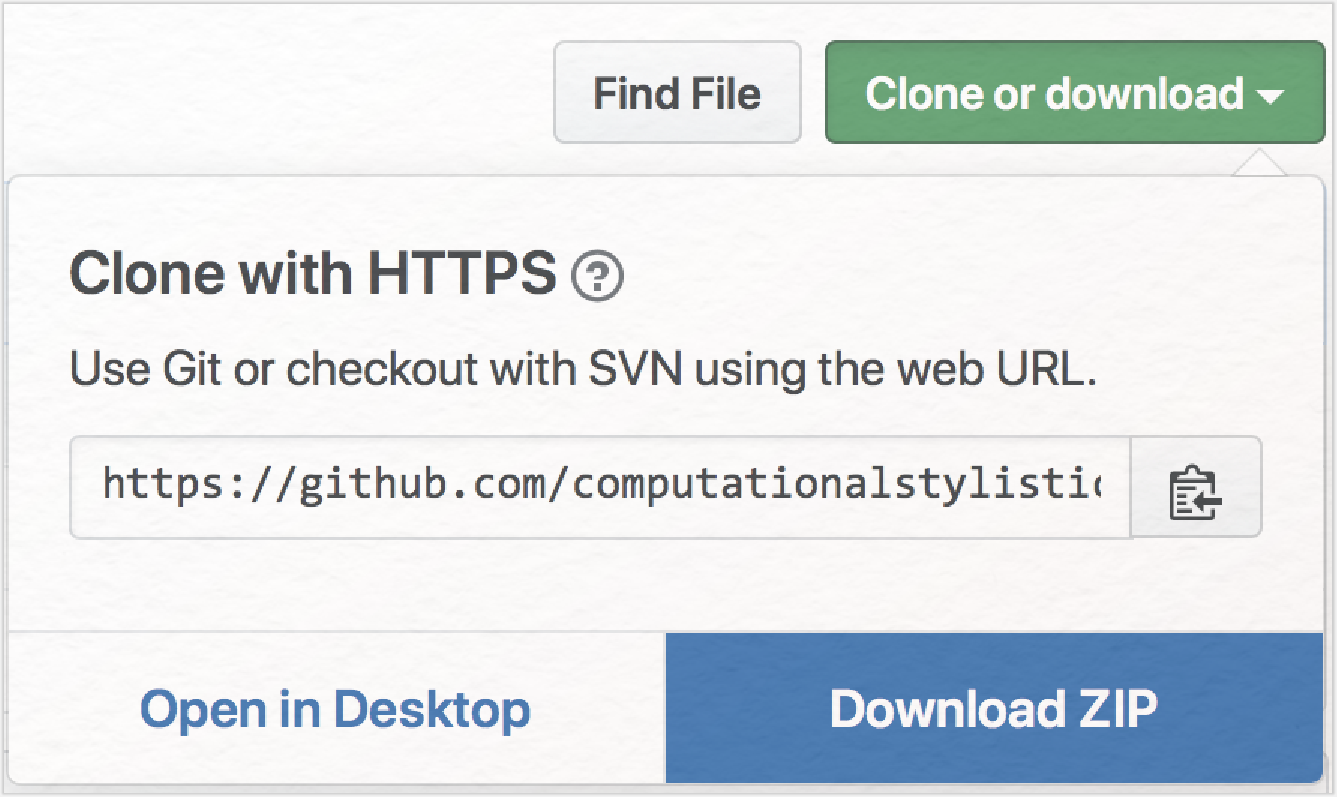The width and height of the screenshot is (1337, 797).
Task: Collapse the Clone with HTTPS popup via green button
Action: [x=1075, y=93]
